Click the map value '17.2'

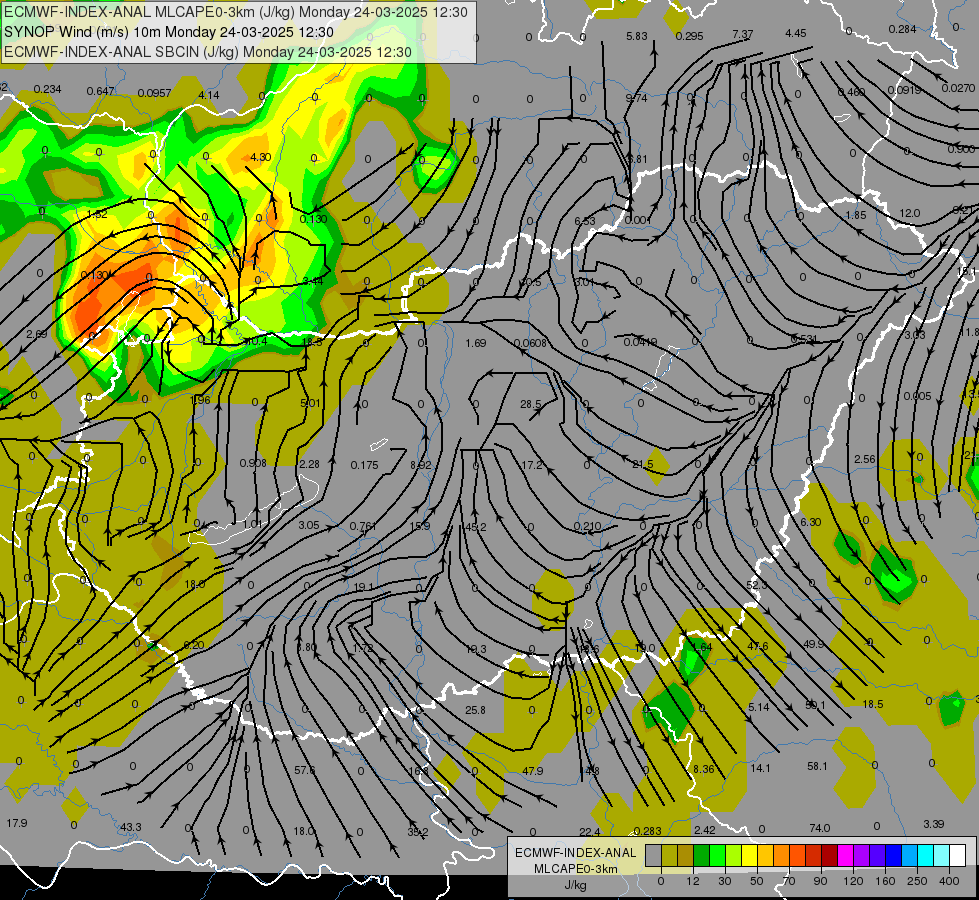point(531,465)
